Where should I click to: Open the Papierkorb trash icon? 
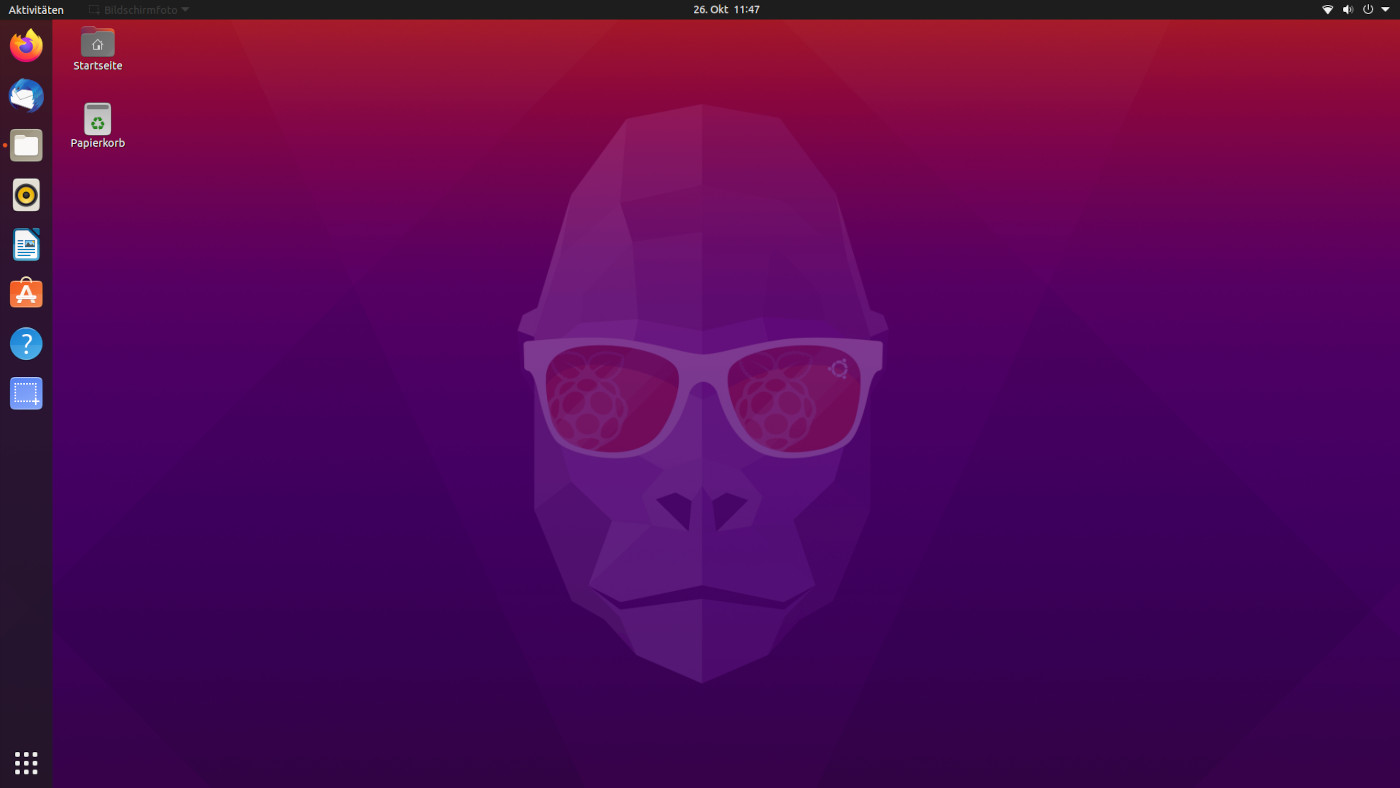tap(97, 126)
